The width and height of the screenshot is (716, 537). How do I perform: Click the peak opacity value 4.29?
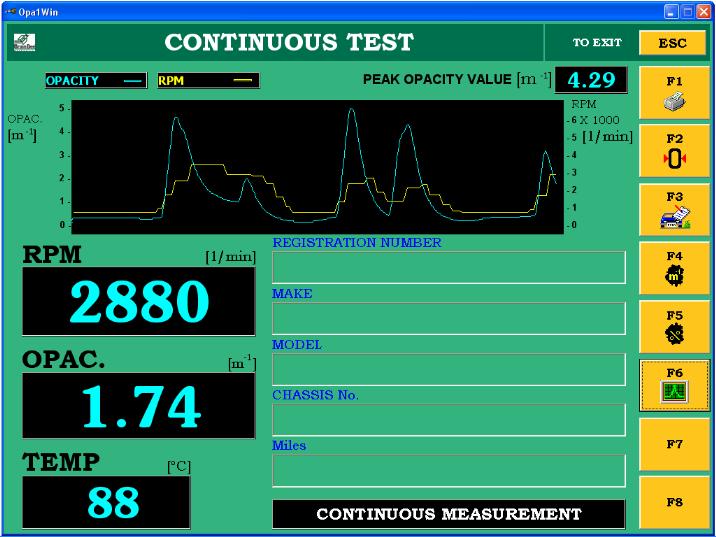coord(591,80)
